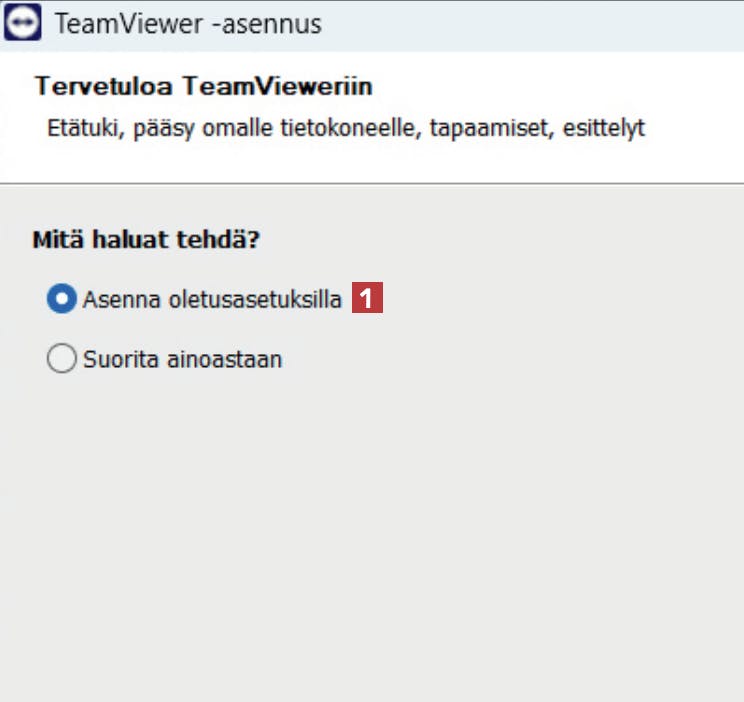Viewport: 744px width, 702px height.
Task: Choose the 'Suorita ainoastaan' radio option
Action: pos(62,358)
